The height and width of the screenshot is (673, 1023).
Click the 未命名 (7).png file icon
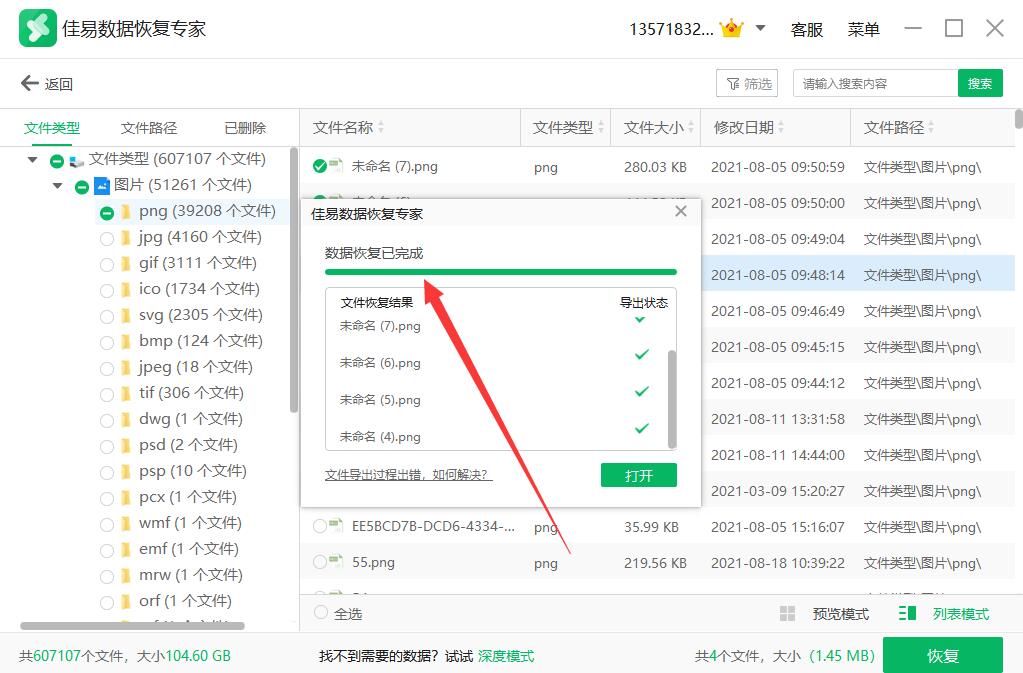pyautogui.click(x=336, y=166)
